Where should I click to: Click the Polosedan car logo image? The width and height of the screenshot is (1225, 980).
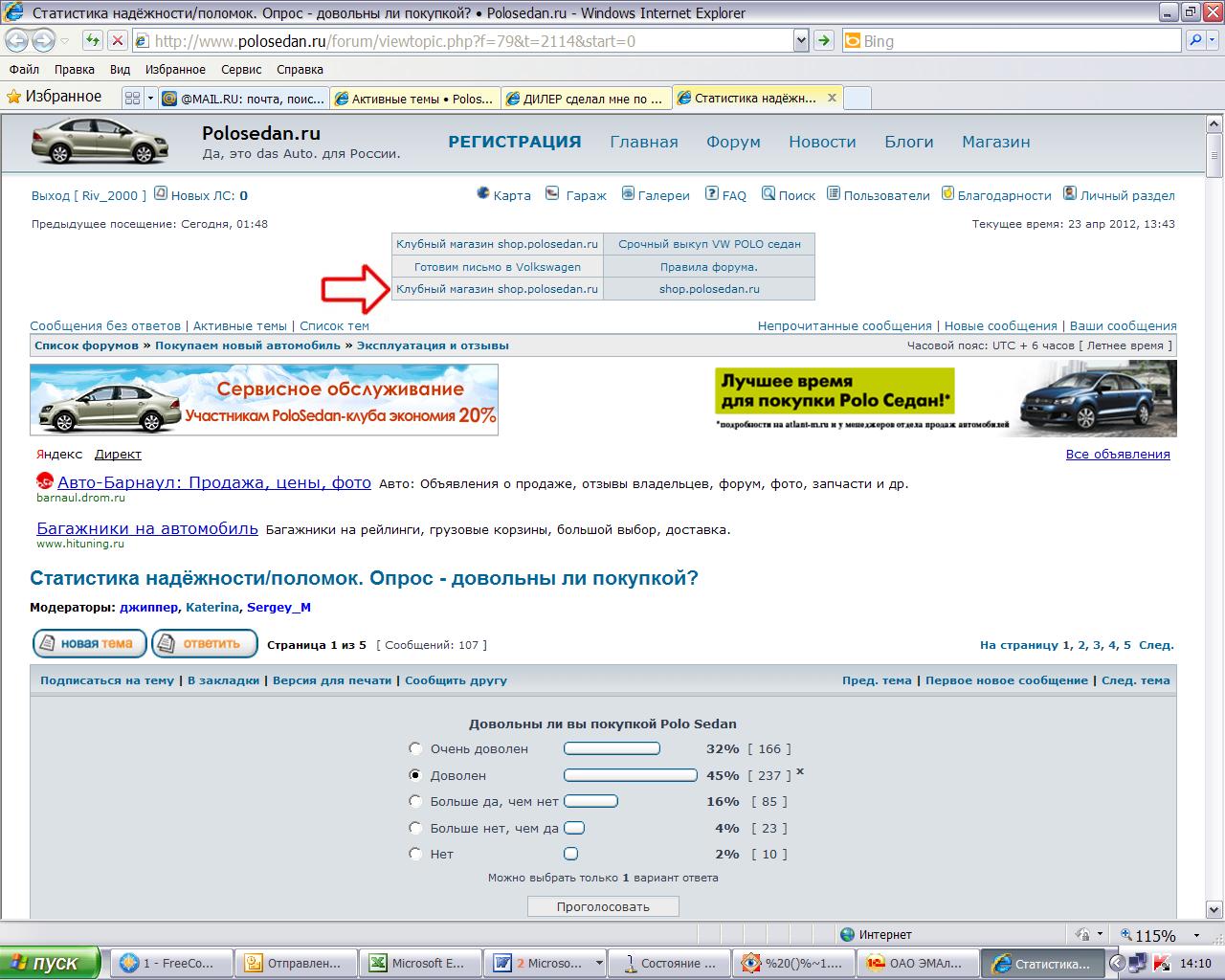pos(100,143)
